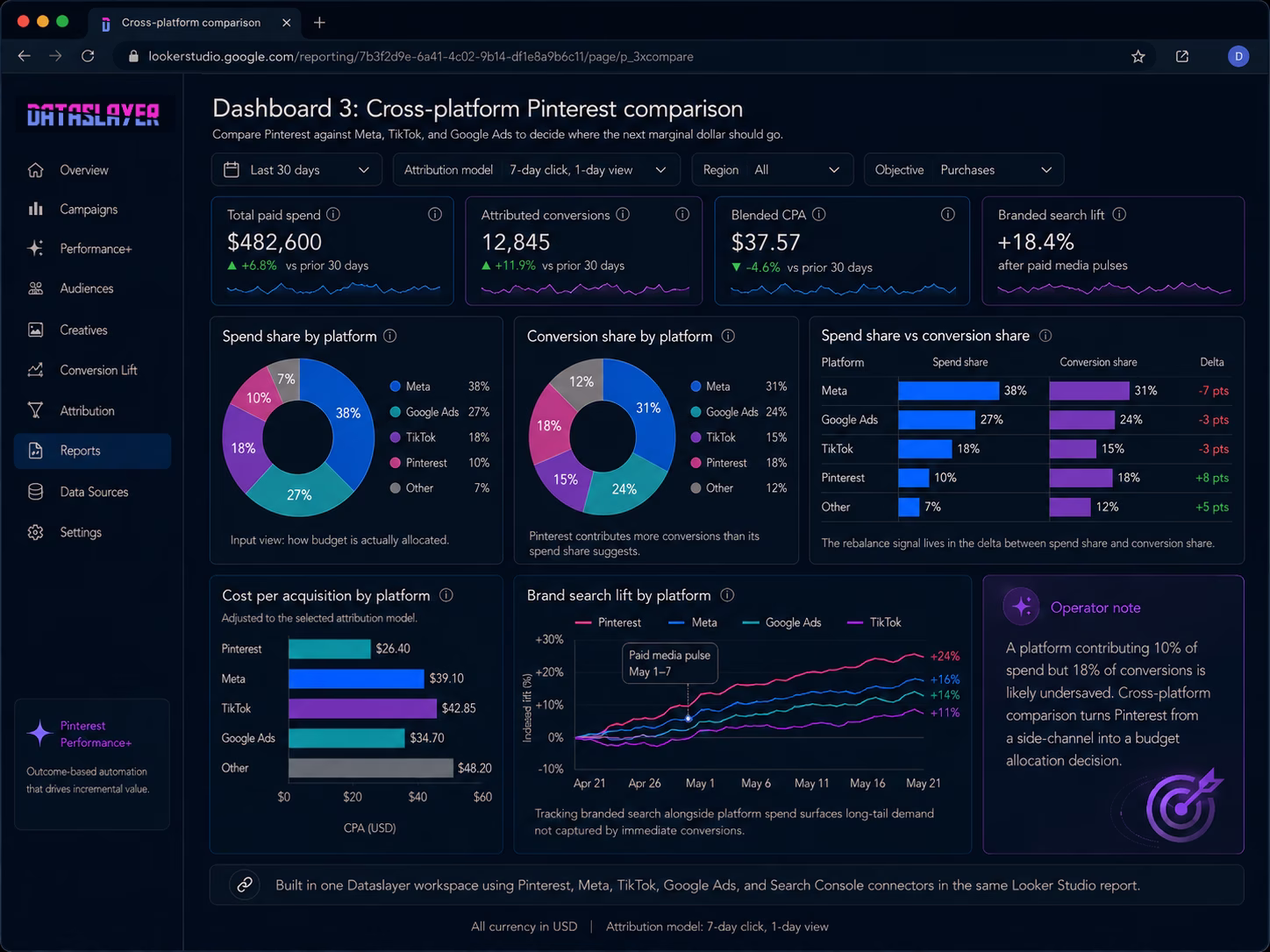Click the TikTok $42.85 CPA bar
Viewport: 1270px width, 952px height.
click(362, 707)
